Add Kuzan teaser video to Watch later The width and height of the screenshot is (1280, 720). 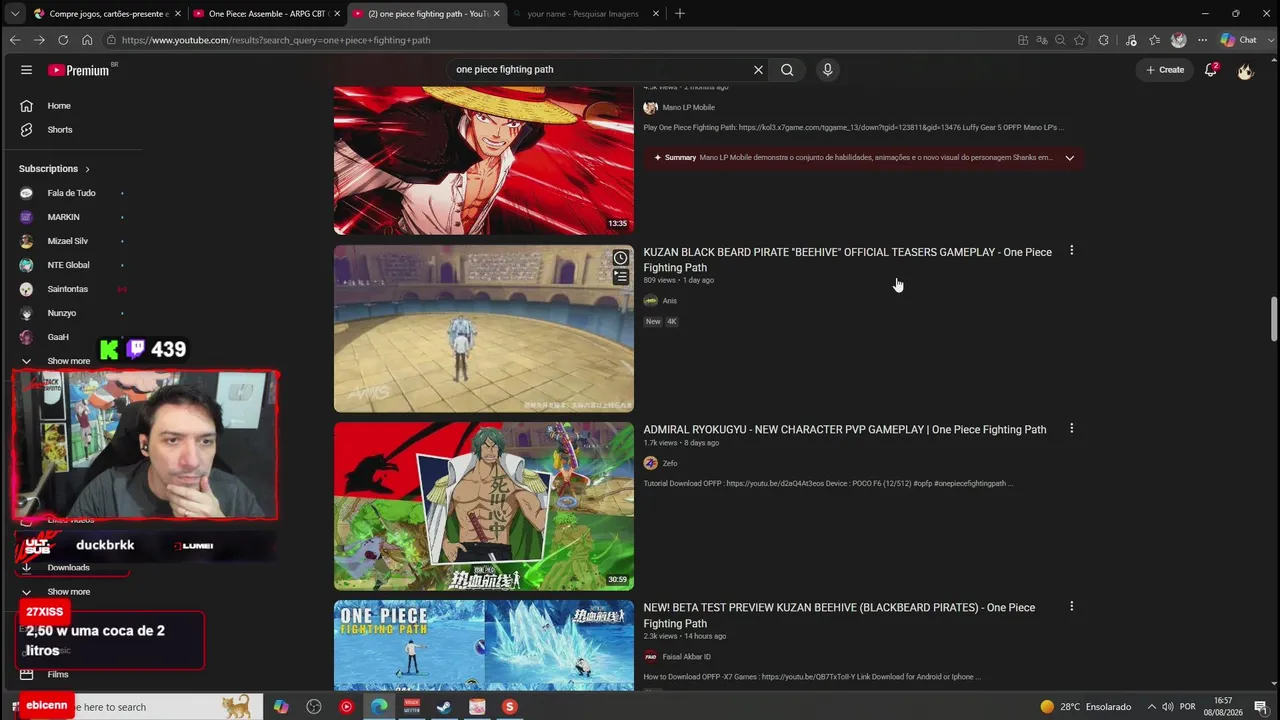click(x=621, y=258)
